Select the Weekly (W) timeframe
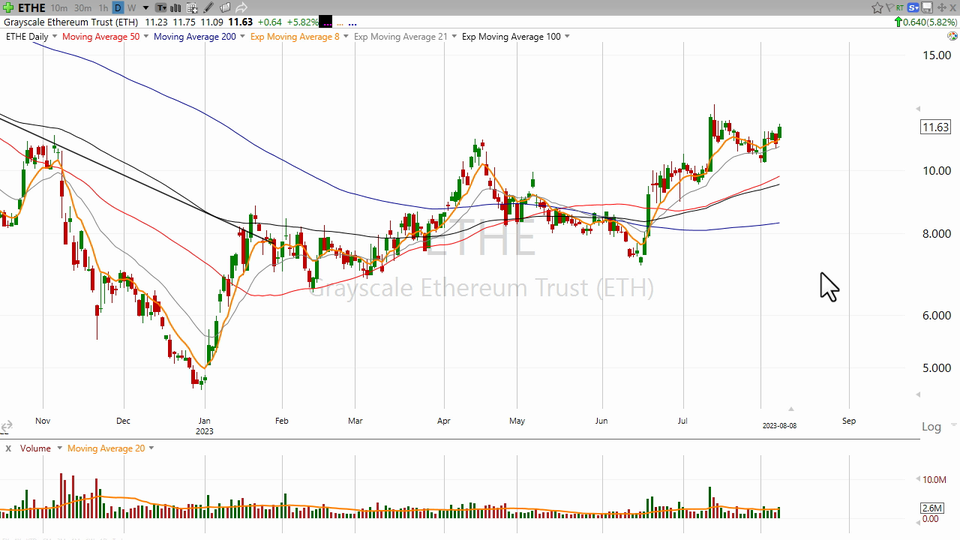Image resolution: width=960 pixels, height=540 pixels. [x=132, y=8]
